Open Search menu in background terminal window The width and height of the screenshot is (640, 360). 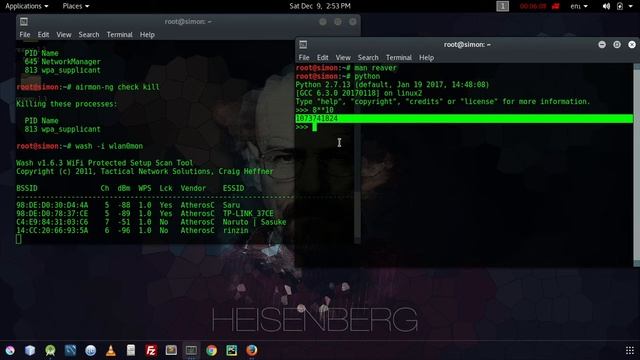89,35
